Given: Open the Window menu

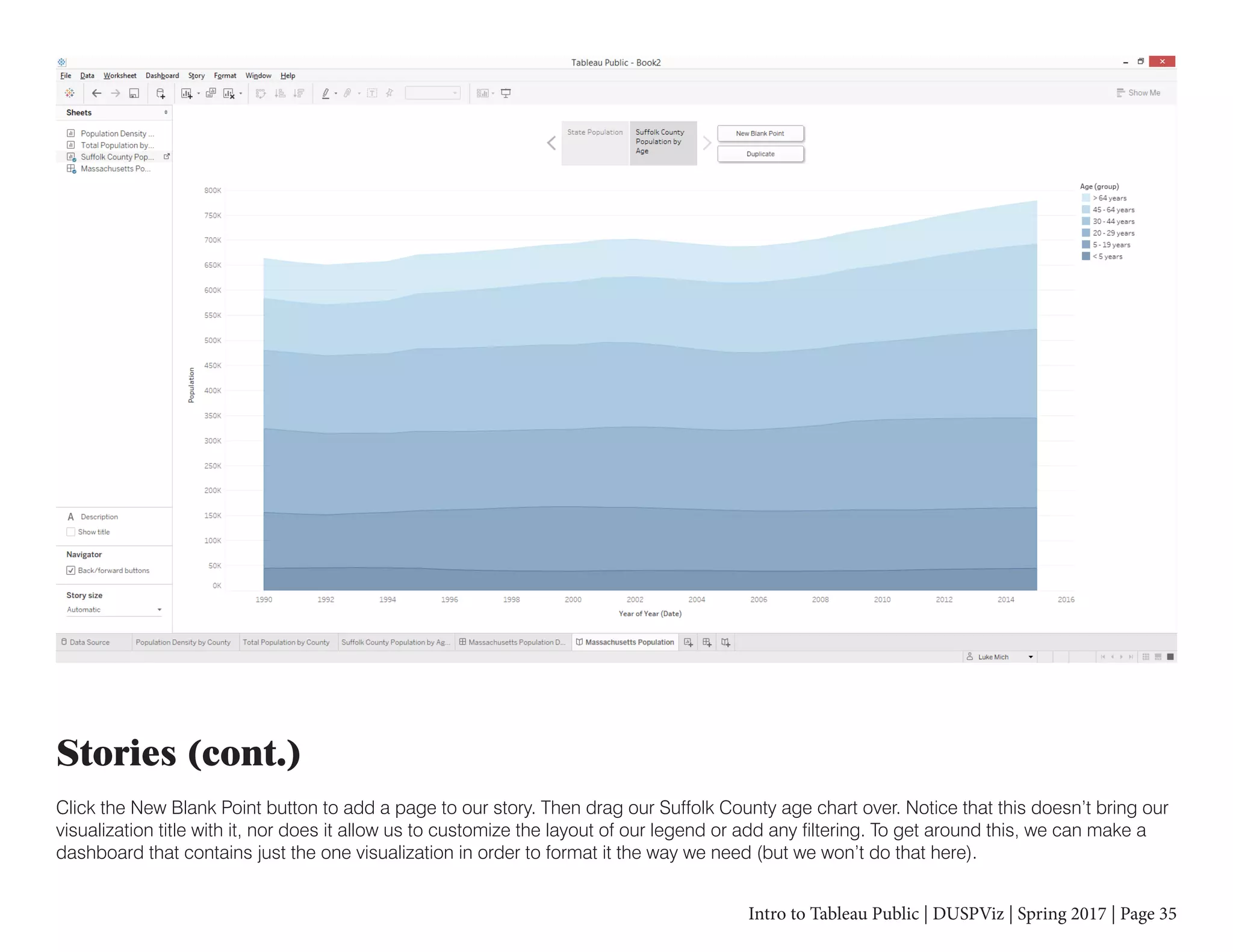Looking at the screenshot, I should 258,76.
